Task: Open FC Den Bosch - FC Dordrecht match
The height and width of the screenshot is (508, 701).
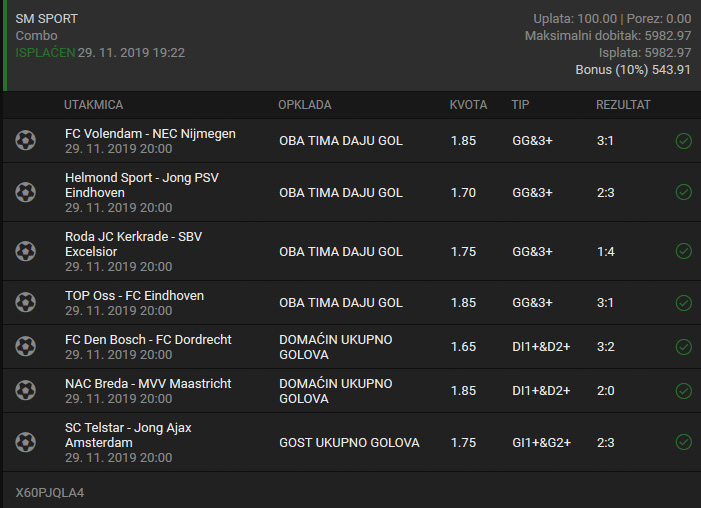Action: pyautogui.click(x=148, y=340)
